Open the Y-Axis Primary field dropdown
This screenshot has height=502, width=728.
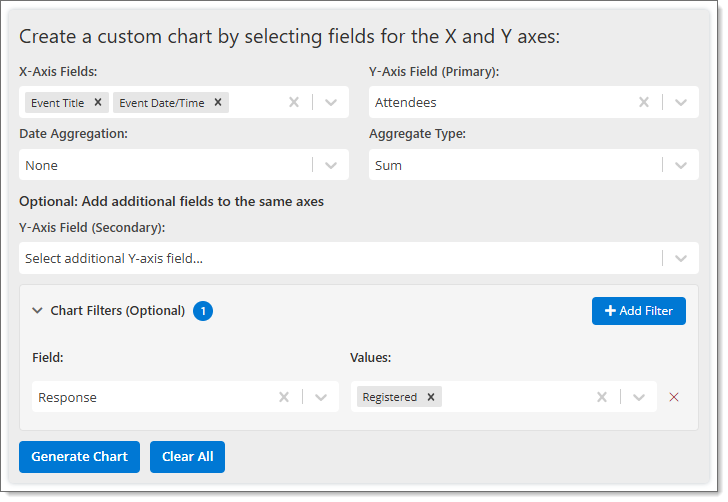681,102
